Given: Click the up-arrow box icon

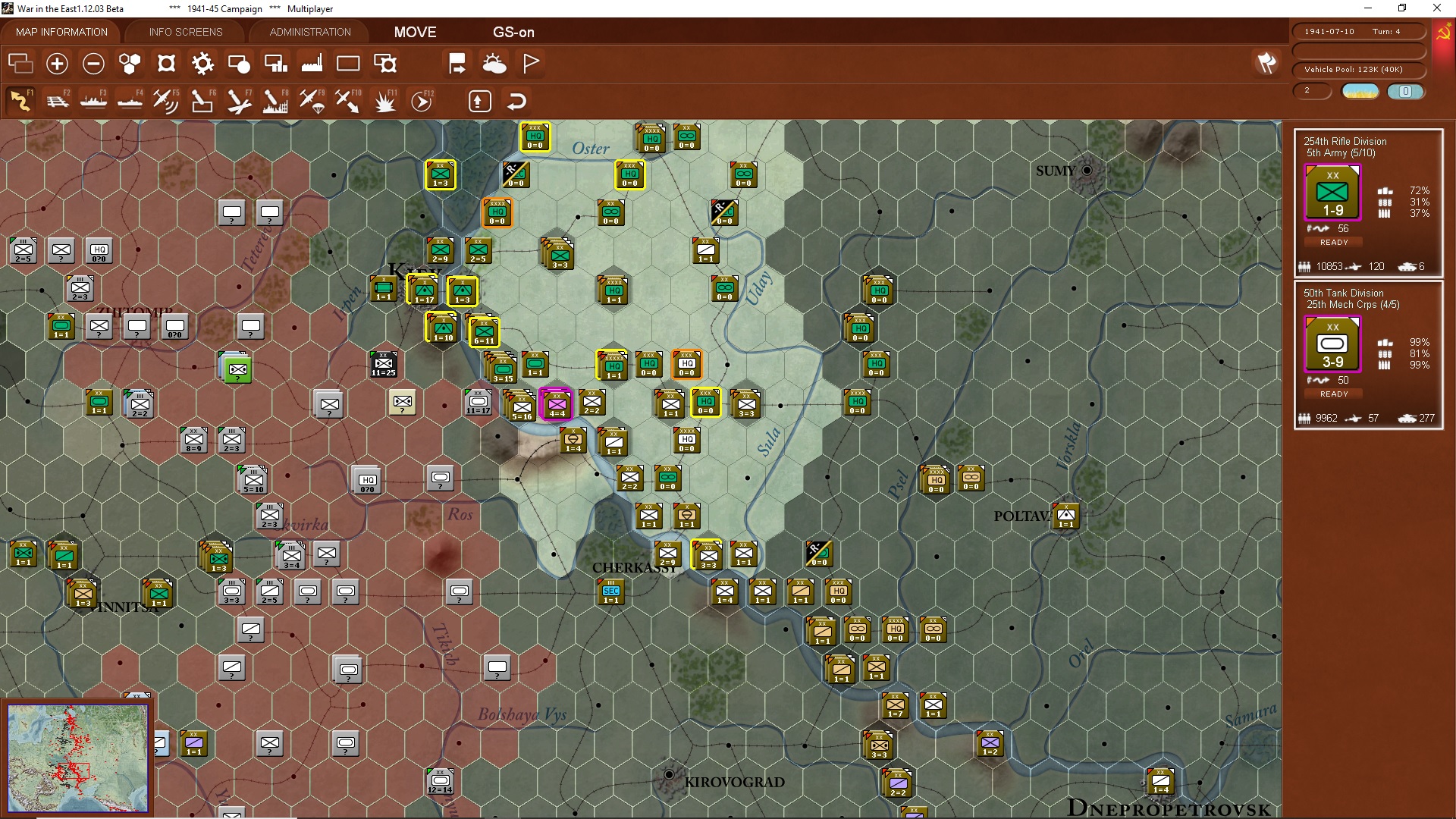Looking at the screenshot, I should pos(479,101).
